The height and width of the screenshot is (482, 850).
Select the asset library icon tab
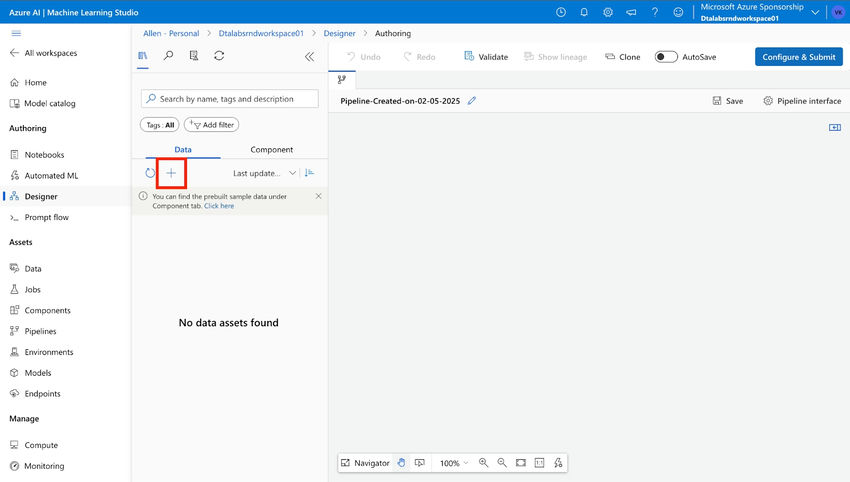click(143, 56)
